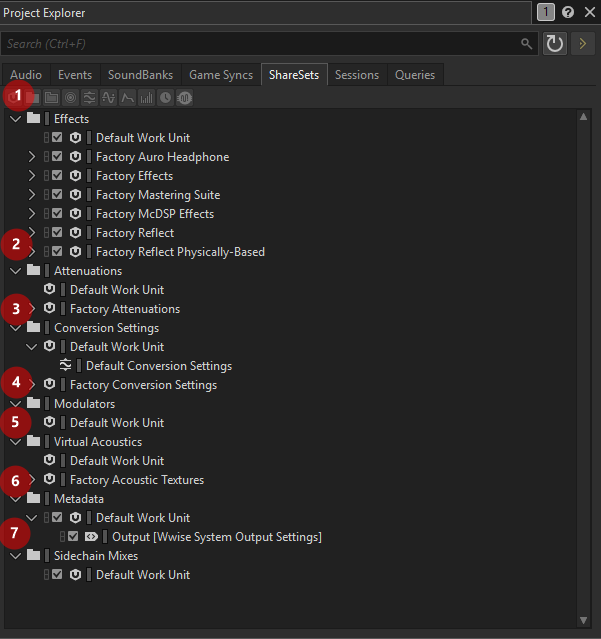Select 'Factory Reflect Physically-Based' row text
The width and height of the screenshot is (601, 639).
tap(181, 252)
